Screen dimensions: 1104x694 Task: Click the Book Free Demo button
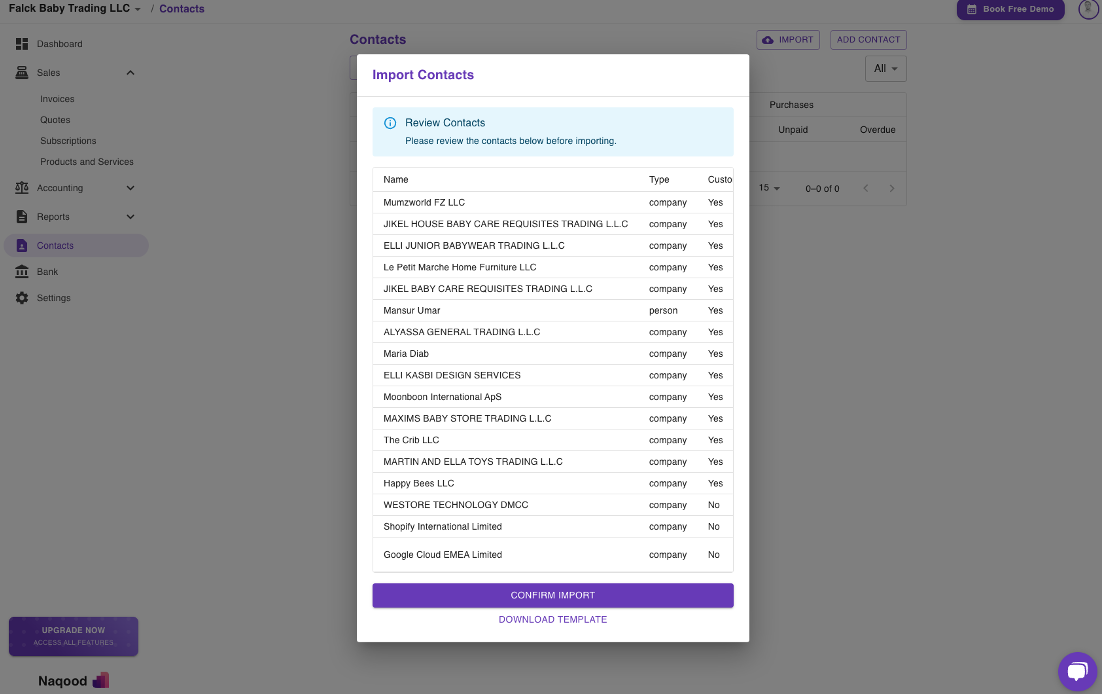click(1010, 9)
